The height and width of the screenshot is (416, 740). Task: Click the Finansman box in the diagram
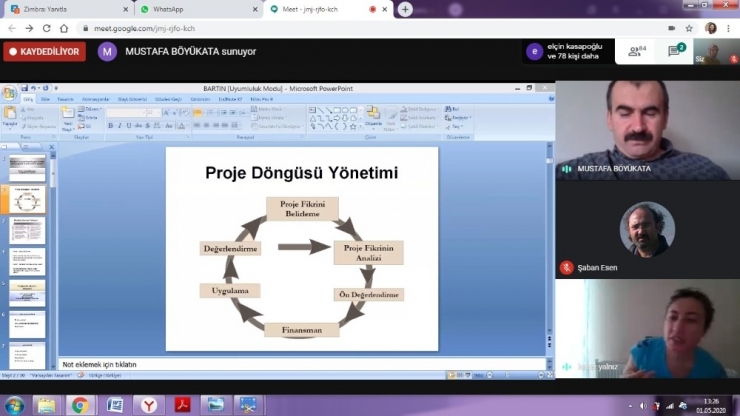pyautogui.click(x=301, y=329)
